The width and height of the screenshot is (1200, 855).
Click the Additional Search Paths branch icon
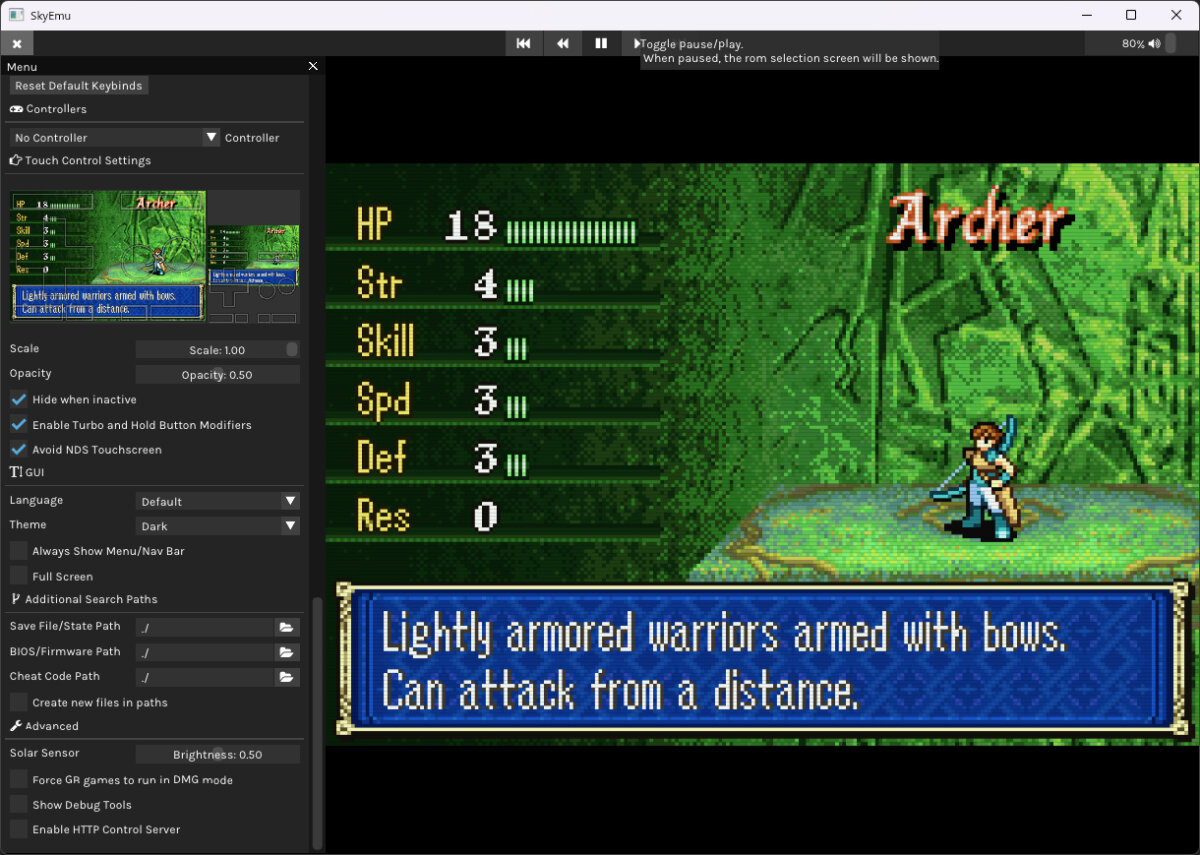click(16, 599)
